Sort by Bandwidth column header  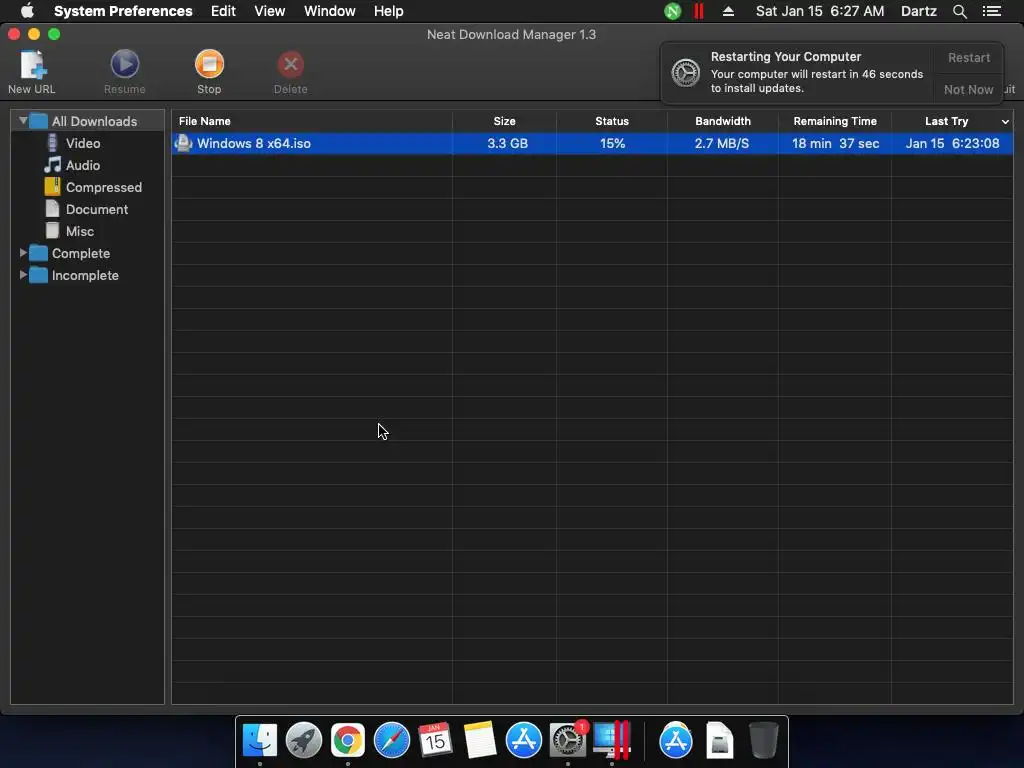(723, 121)
